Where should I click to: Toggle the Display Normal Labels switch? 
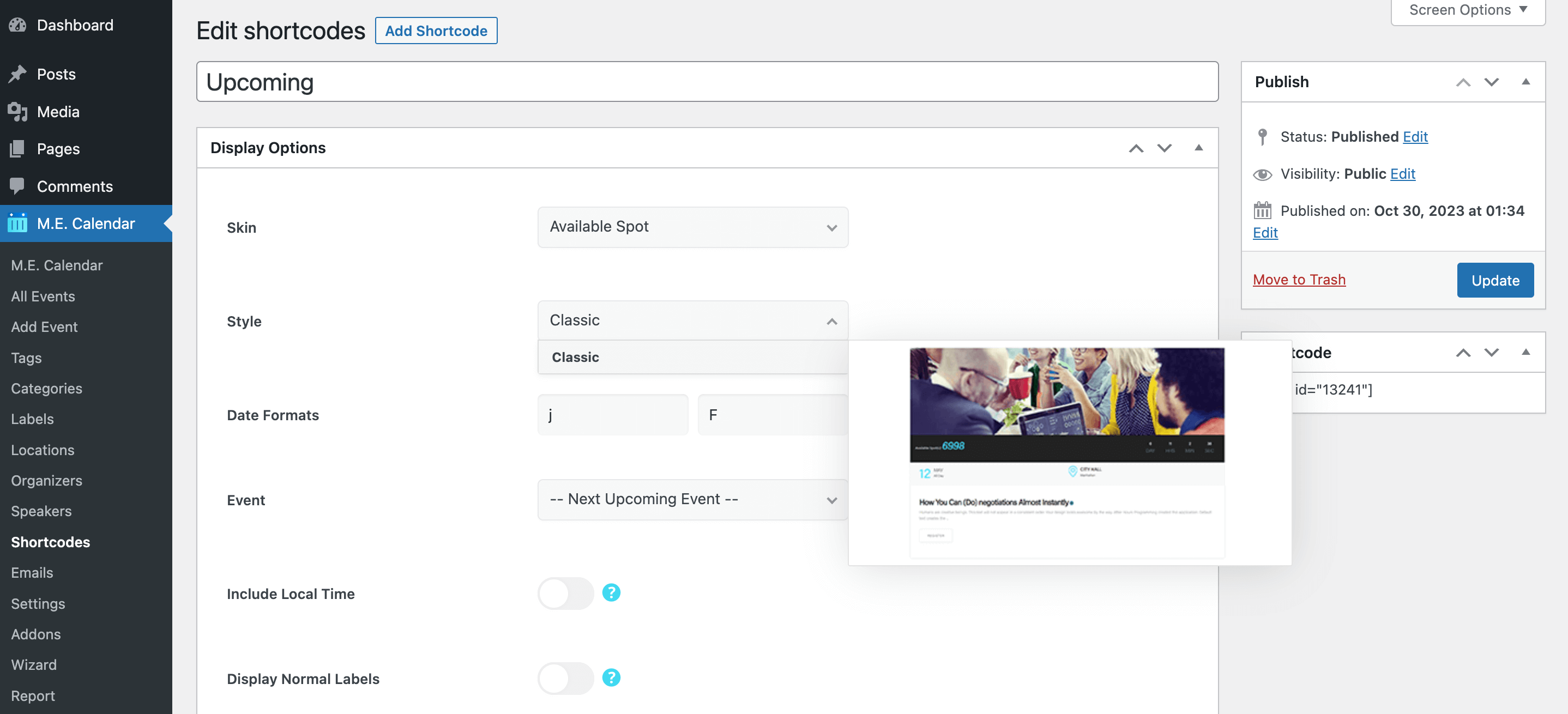coord(565,679)
